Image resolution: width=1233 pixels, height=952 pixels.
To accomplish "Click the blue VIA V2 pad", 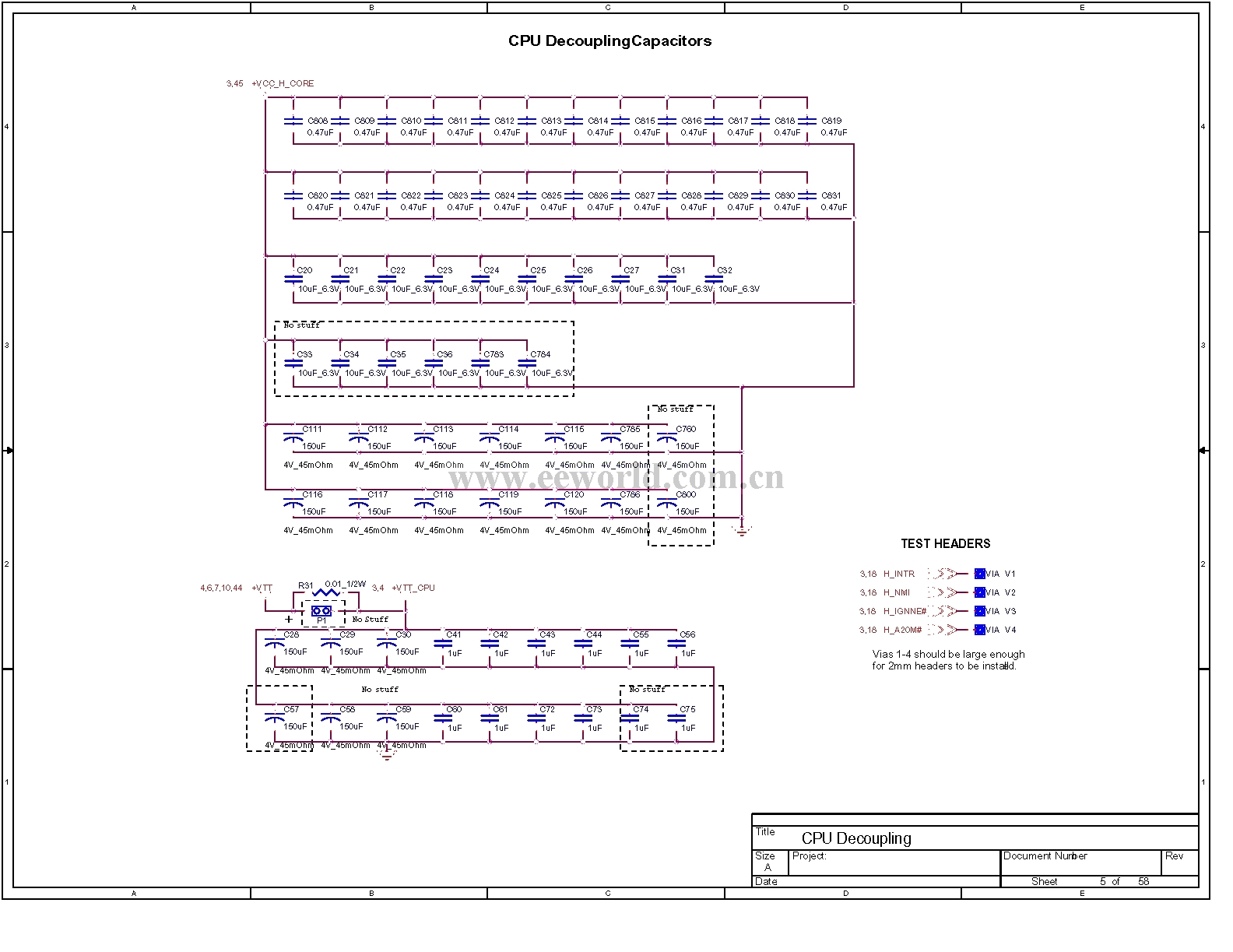I will point(980,592).
